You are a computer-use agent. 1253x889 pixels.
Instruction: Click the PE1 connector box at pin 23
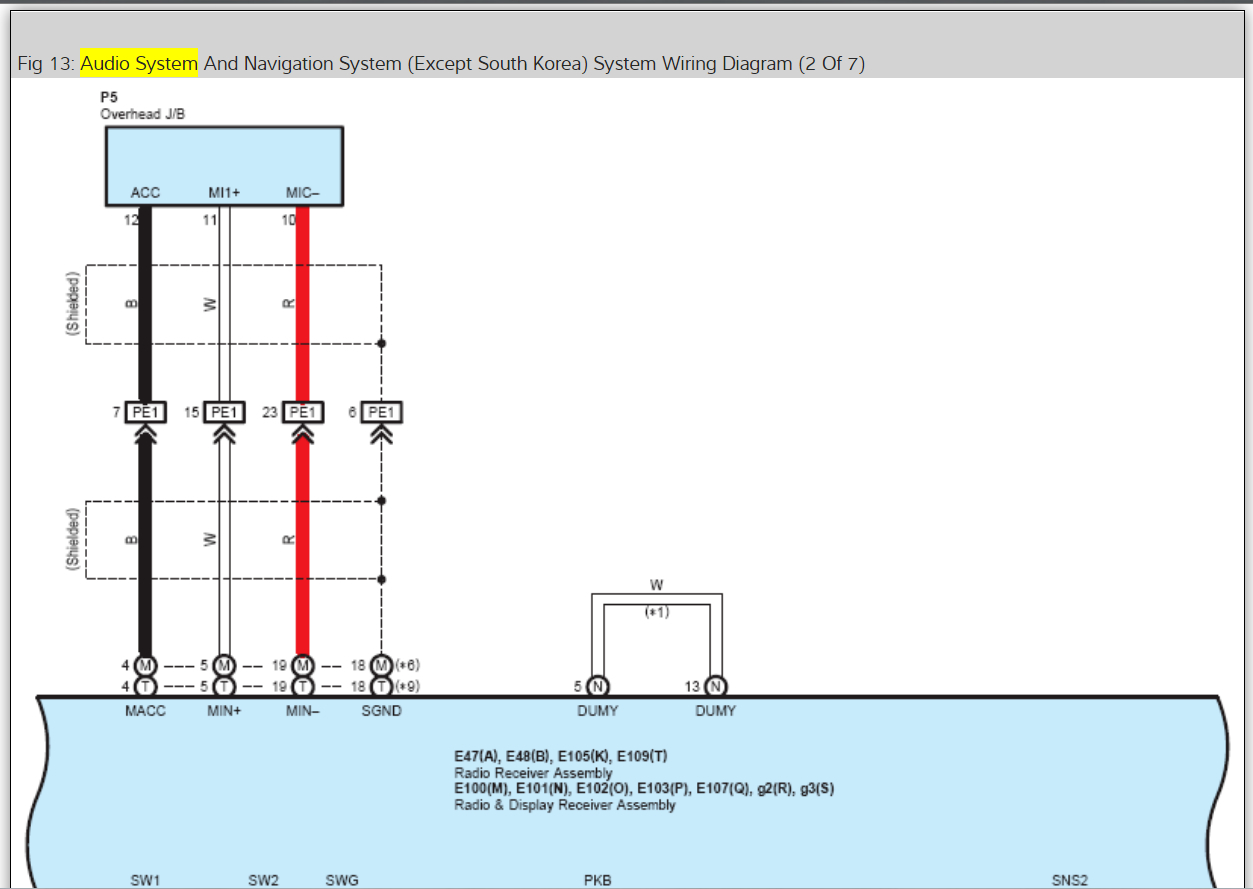[303, 412]
